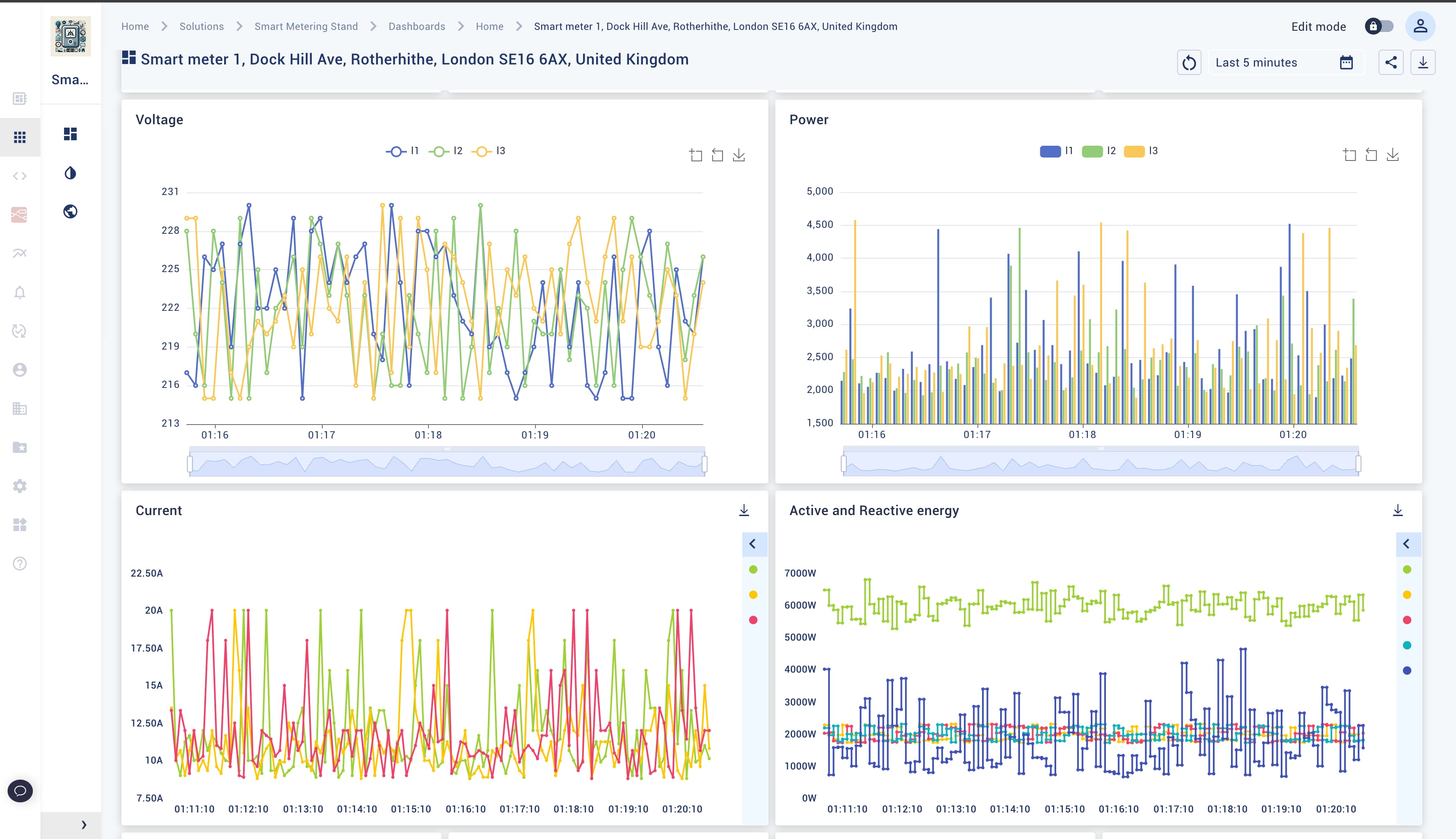This screenshot has width=1456, height=839.
Task: Go to Solutions breadcrumb
Action: coord(201,27)
